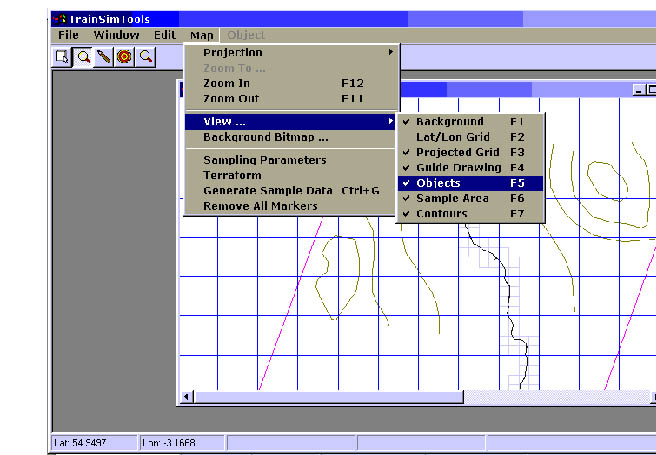Expand the Projection submenu

pyautogui.click(x=292, y=53)
